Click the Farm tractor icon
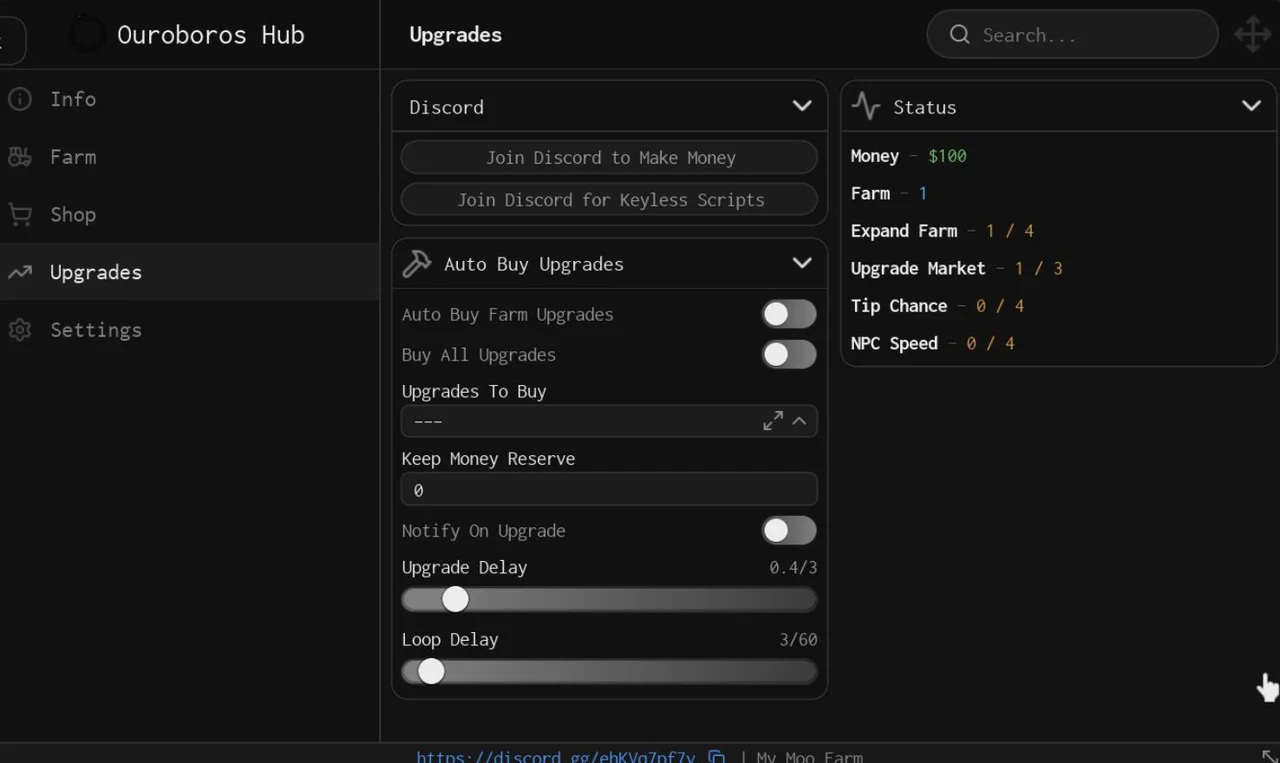 19,157
